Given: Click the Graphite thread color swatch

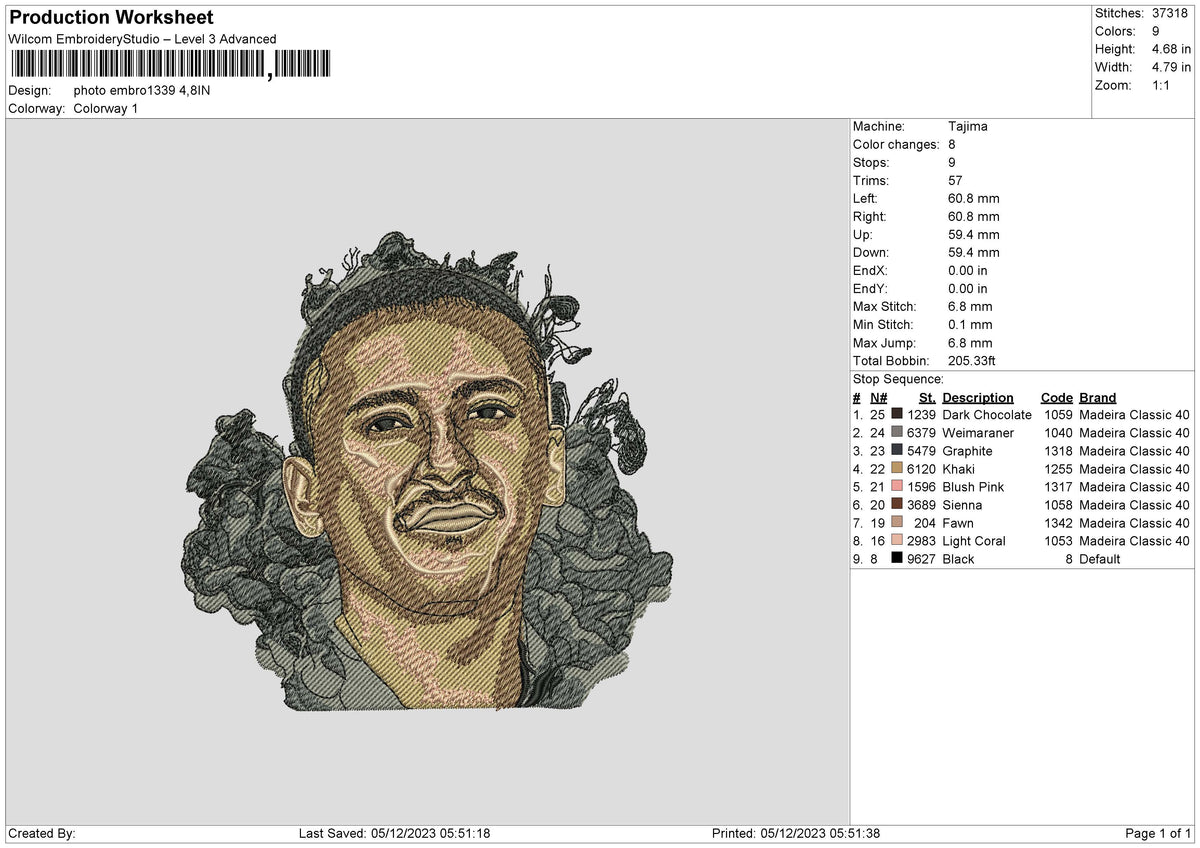Looking at the screenshot, I should pyautogui.click(x=897, y=450).
